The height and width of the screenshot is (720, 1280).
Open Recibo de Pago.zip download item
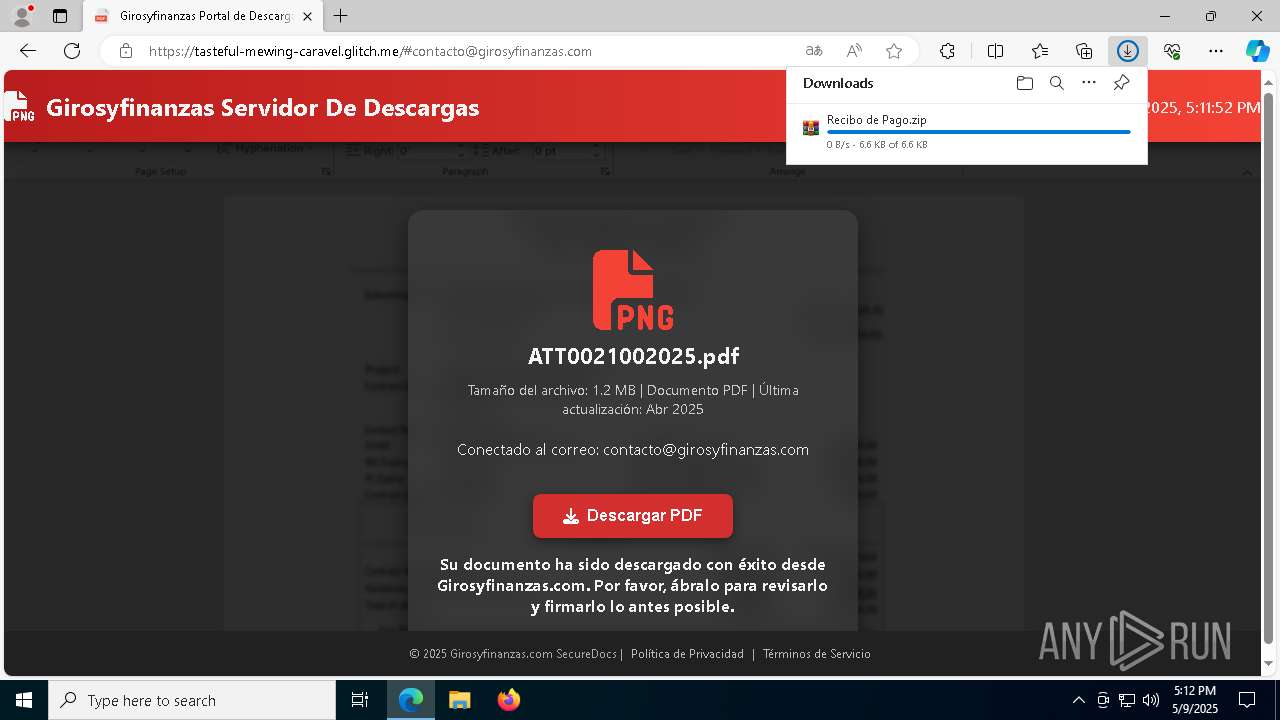[x=966, y=131]
